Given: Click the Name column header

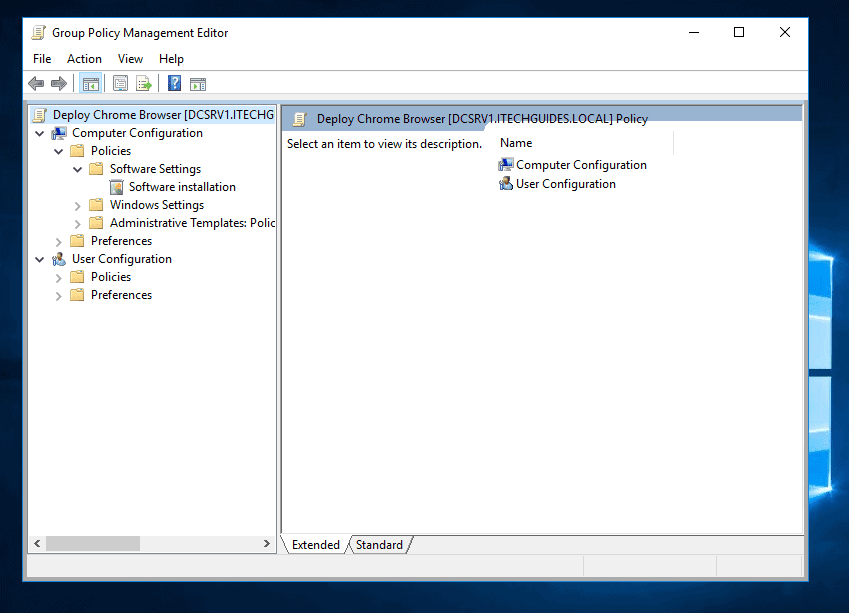Looking at the screenshot, I should point(585,143).
